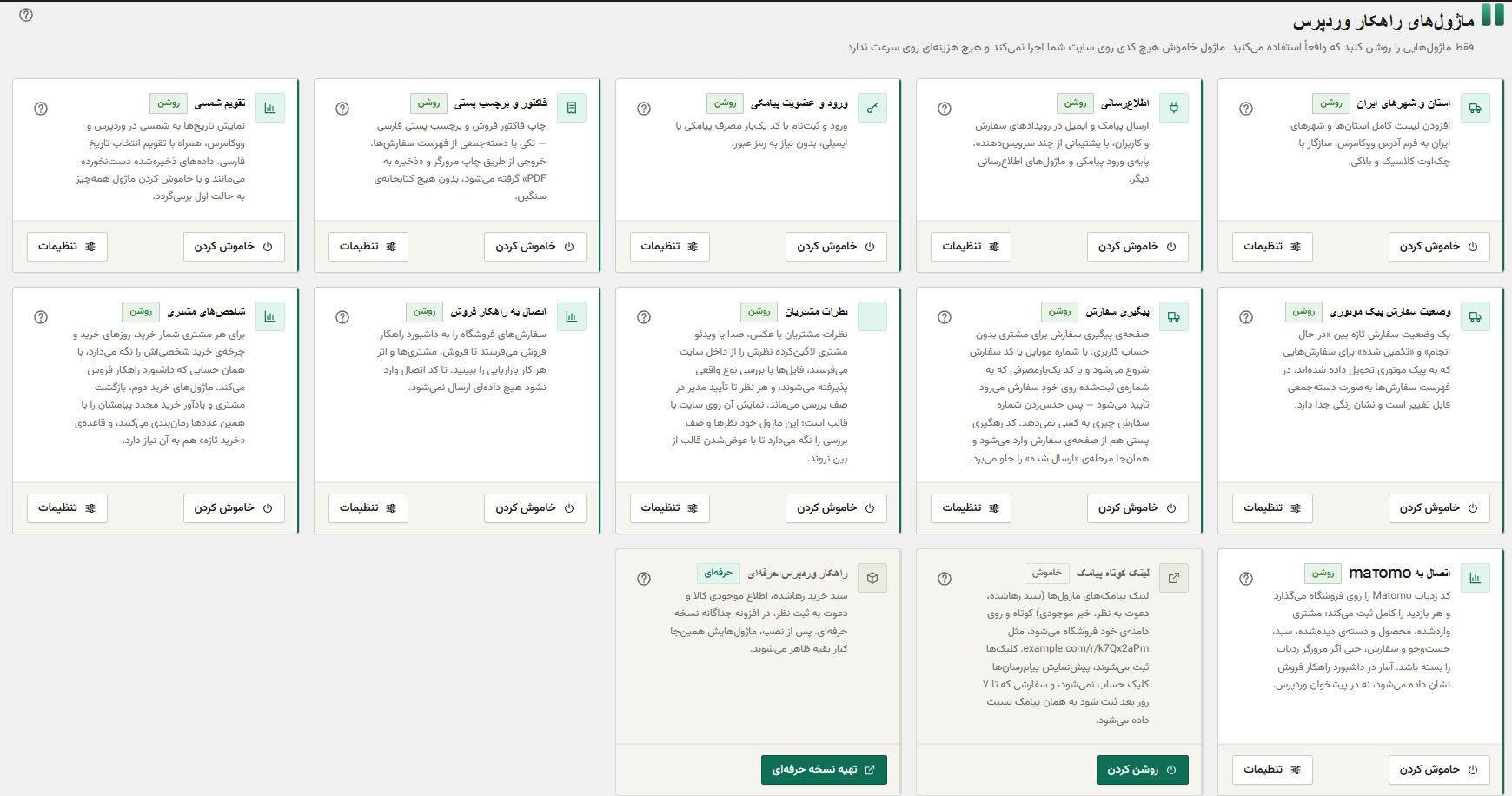
Task: Click the روشن badge on نظرات مشتریان
Action: tap(759, 311)
